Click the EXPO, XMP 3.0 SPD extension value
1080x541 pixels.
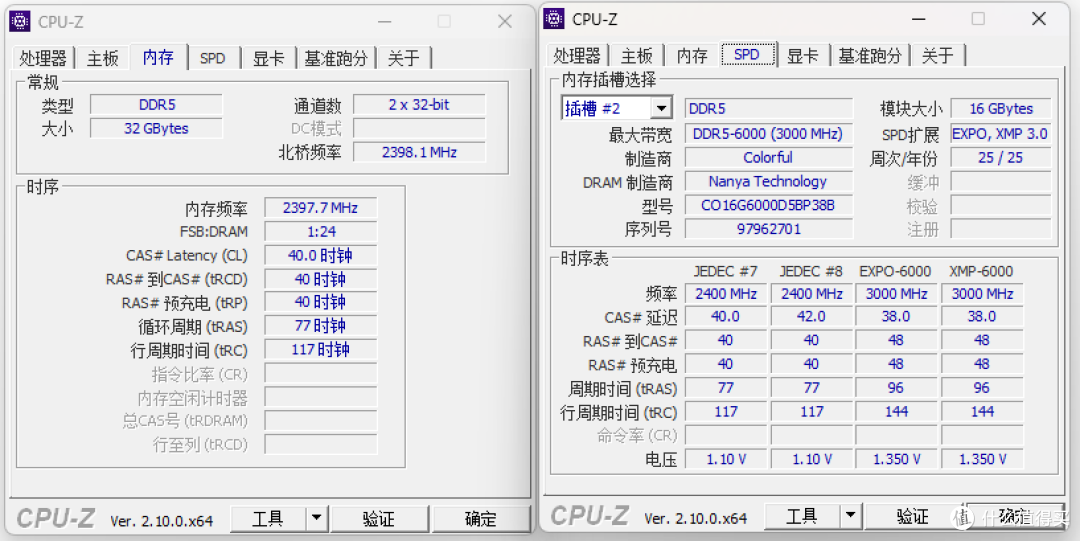1001,134
